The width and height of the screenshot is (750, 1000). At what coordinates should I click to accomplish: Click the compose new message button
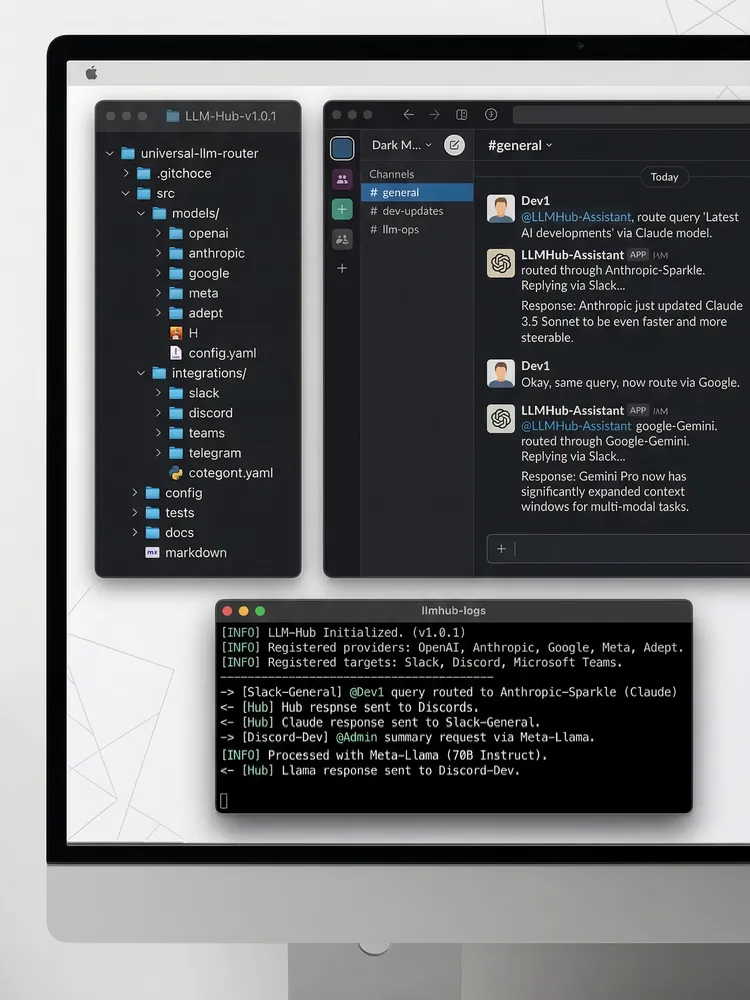coord(454,145)
